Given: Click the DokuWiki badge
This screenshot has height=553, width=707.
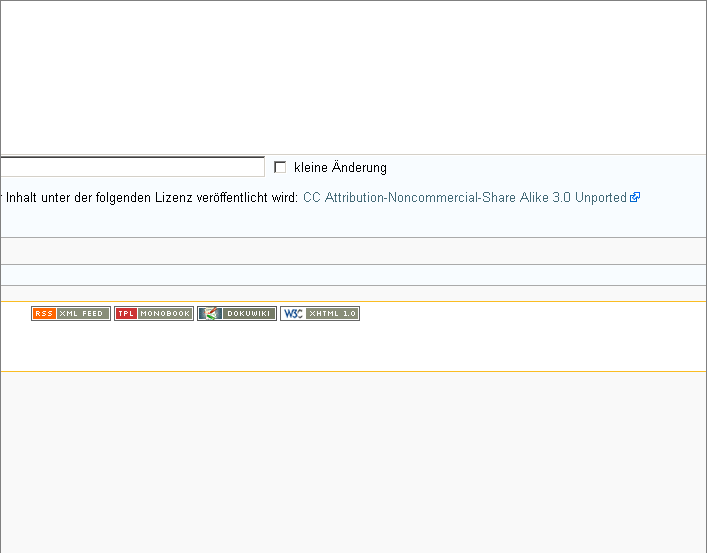Looking at the screenshot, I should (237, 314).
